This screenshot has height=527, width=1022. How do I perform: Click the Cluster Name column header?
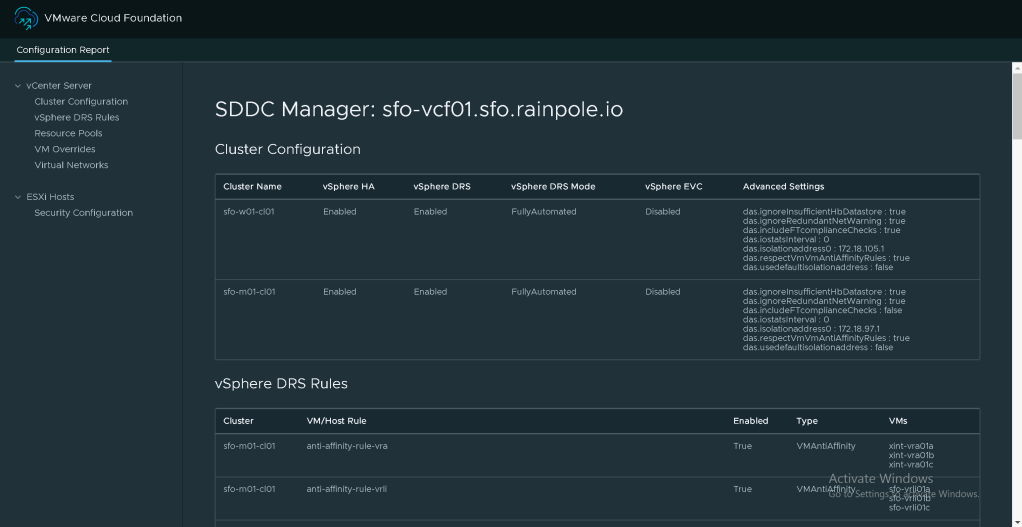[x=252, y=187]
